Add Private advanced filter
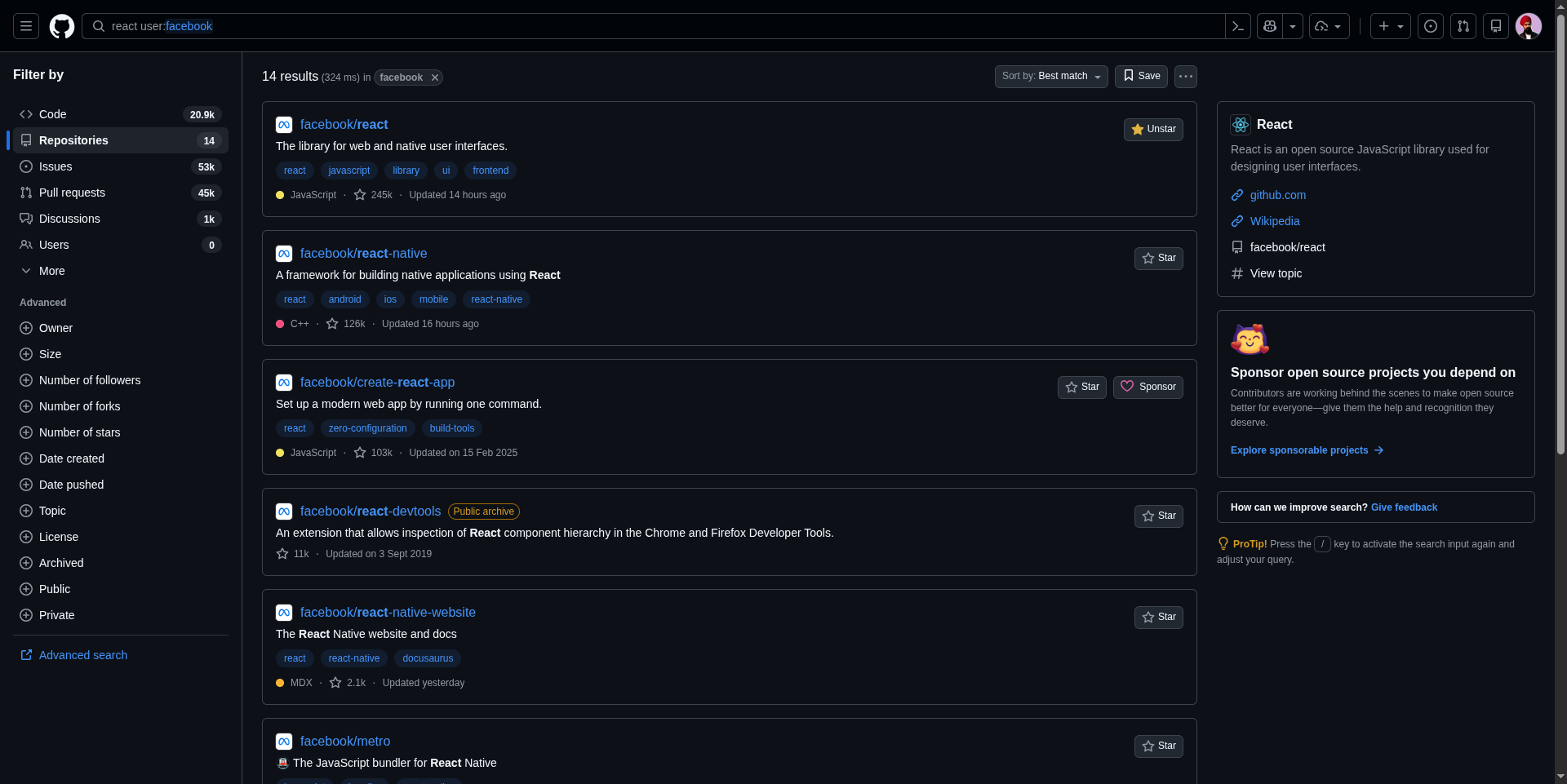 tap(121, 615)
